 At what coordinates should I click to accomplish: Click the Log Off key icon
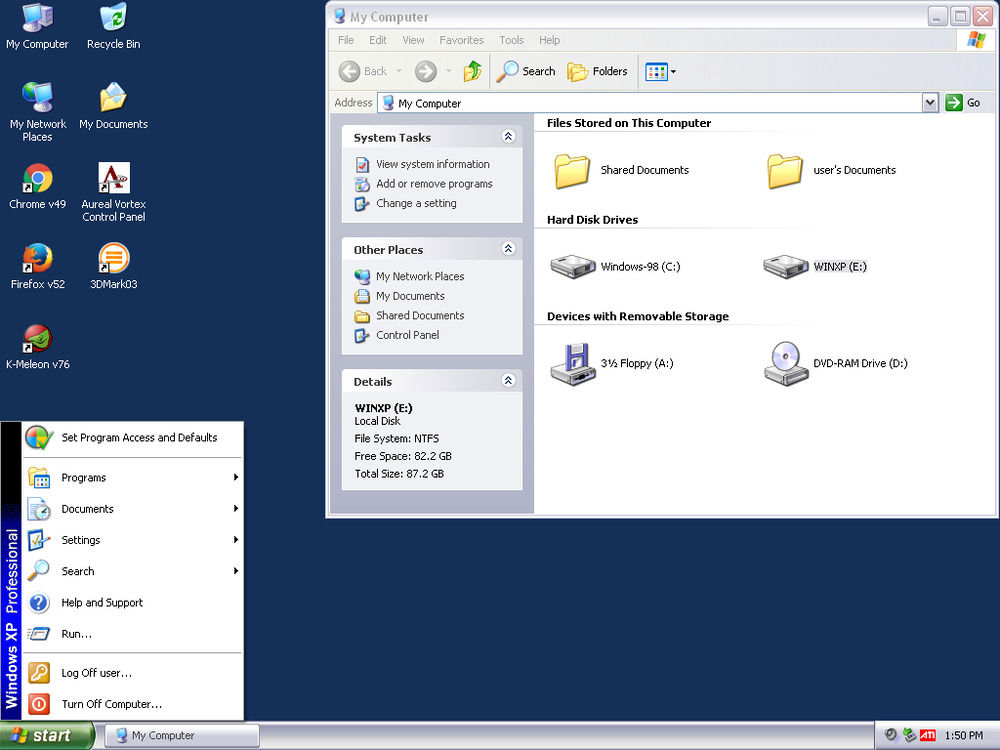point(39,673)
